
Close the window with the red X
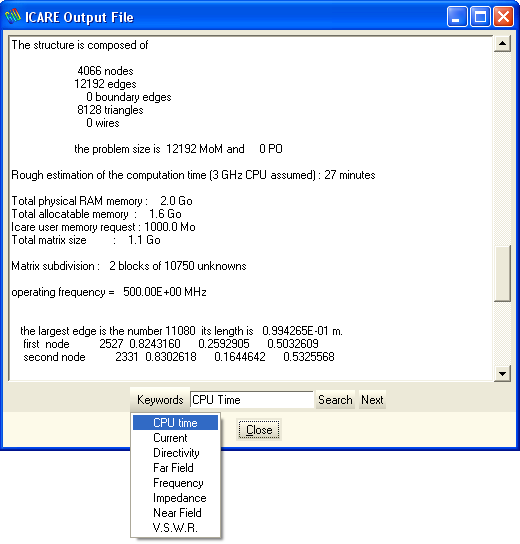pos(503,16)
